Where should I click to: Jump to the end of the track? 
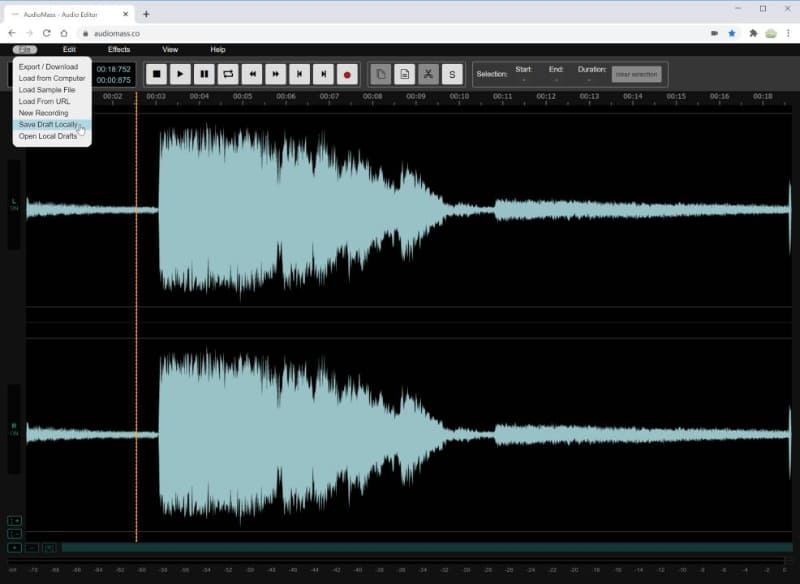tap(323, 74)
